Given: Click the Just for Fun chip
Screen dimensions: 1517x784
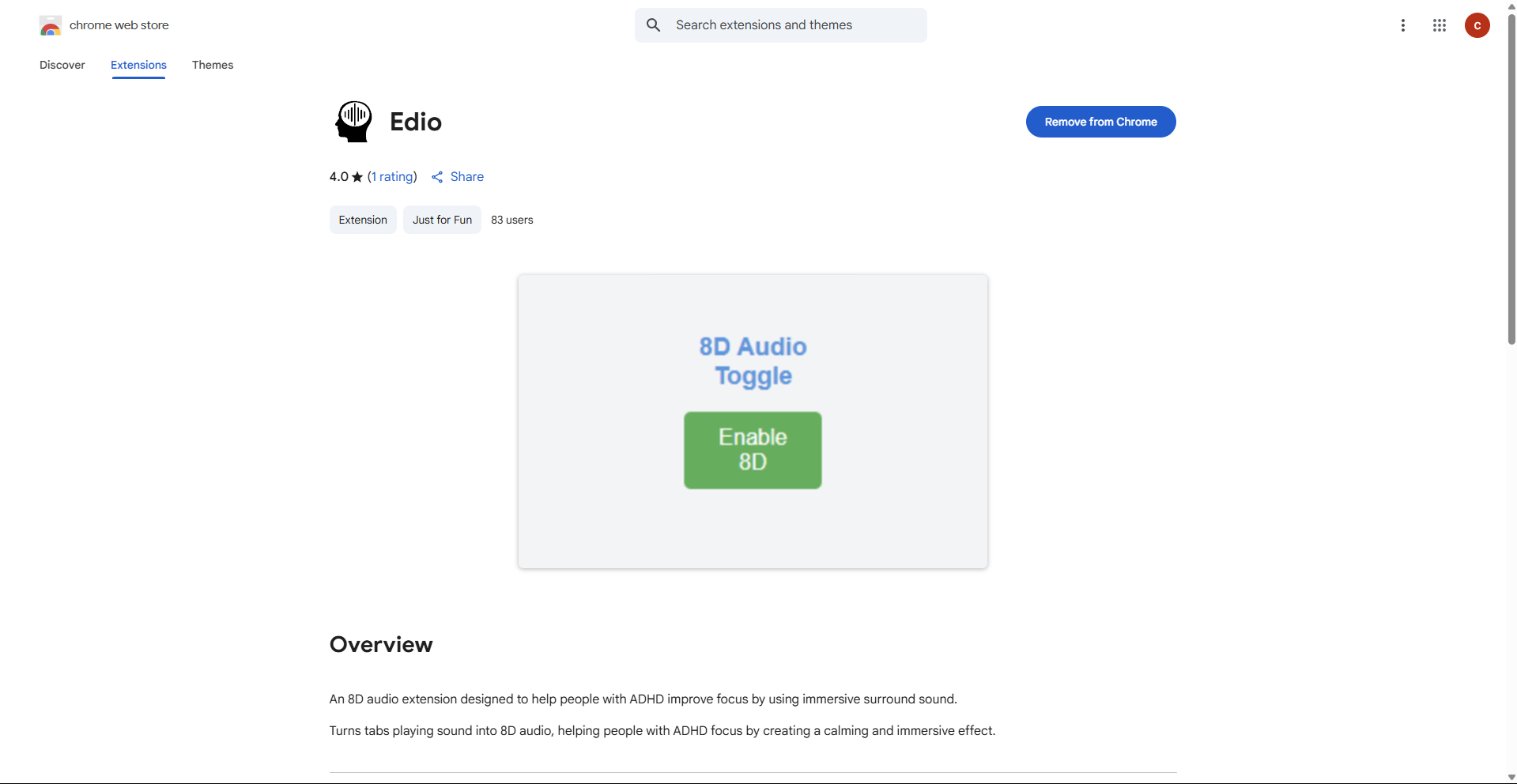Looking at the screenshot, I should click(442, 220).
